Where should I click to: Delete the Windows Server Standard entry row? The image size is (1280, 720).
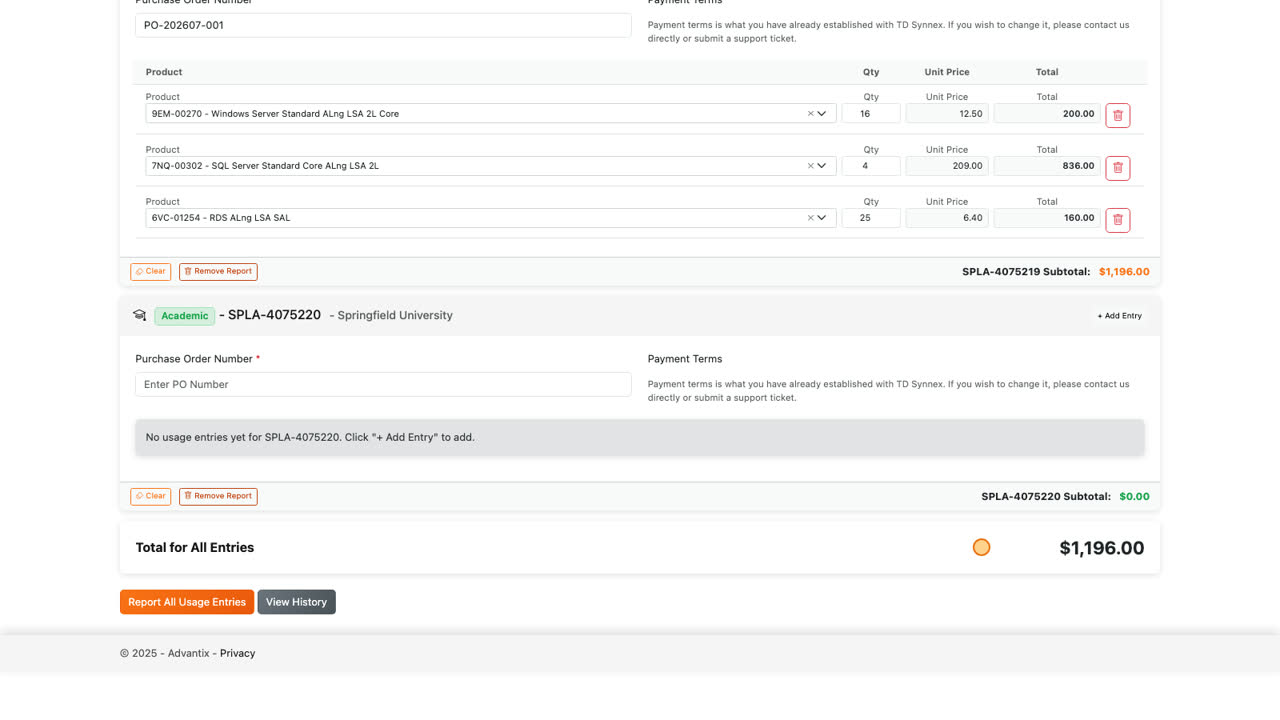click(1118, 115)
